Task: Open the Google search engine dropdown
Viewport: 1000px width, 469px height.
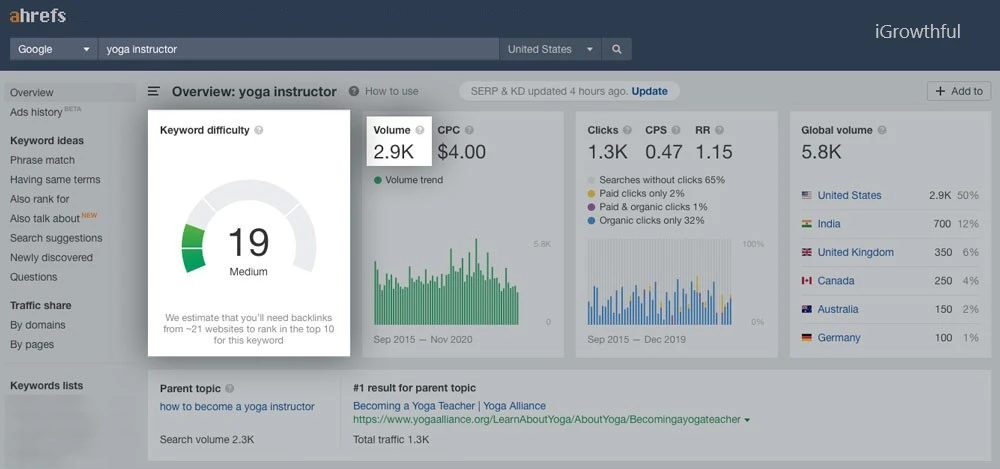Action: [53, 49]
